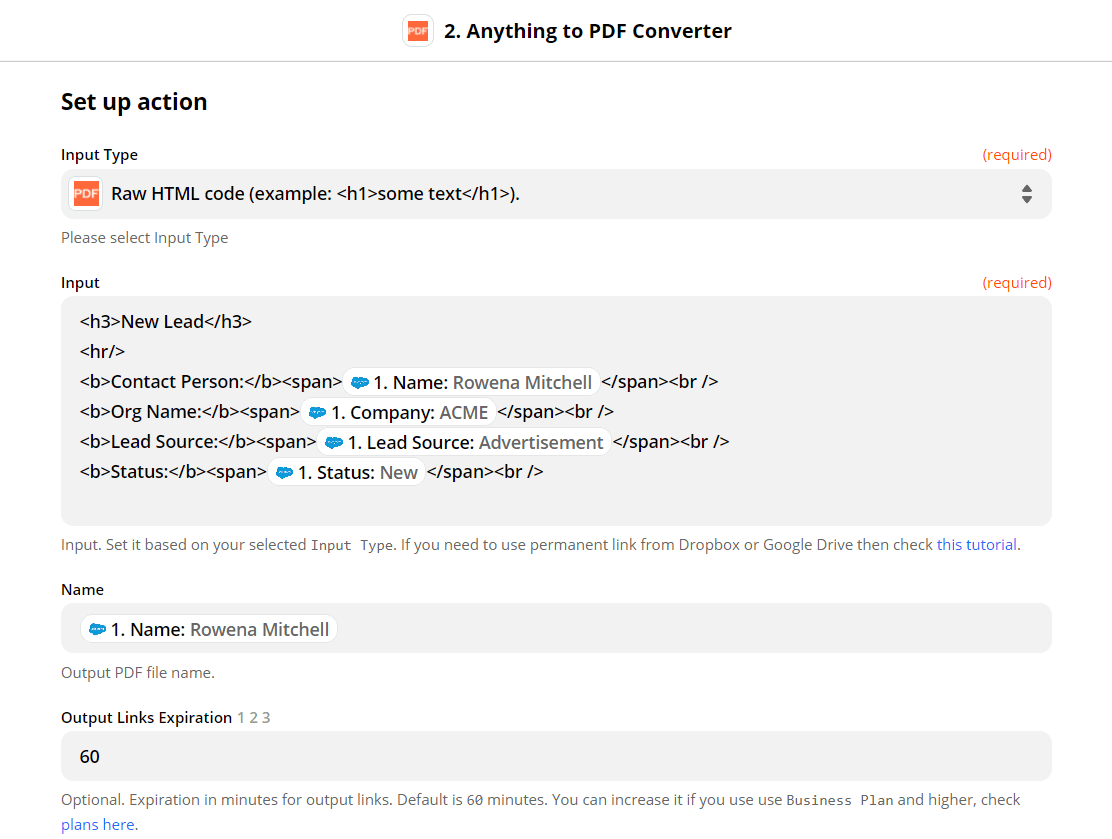Viewport: 1112px width, 839px height.
Task: Click the token icon inside the Name field pill
Action: tap(98, 629)
